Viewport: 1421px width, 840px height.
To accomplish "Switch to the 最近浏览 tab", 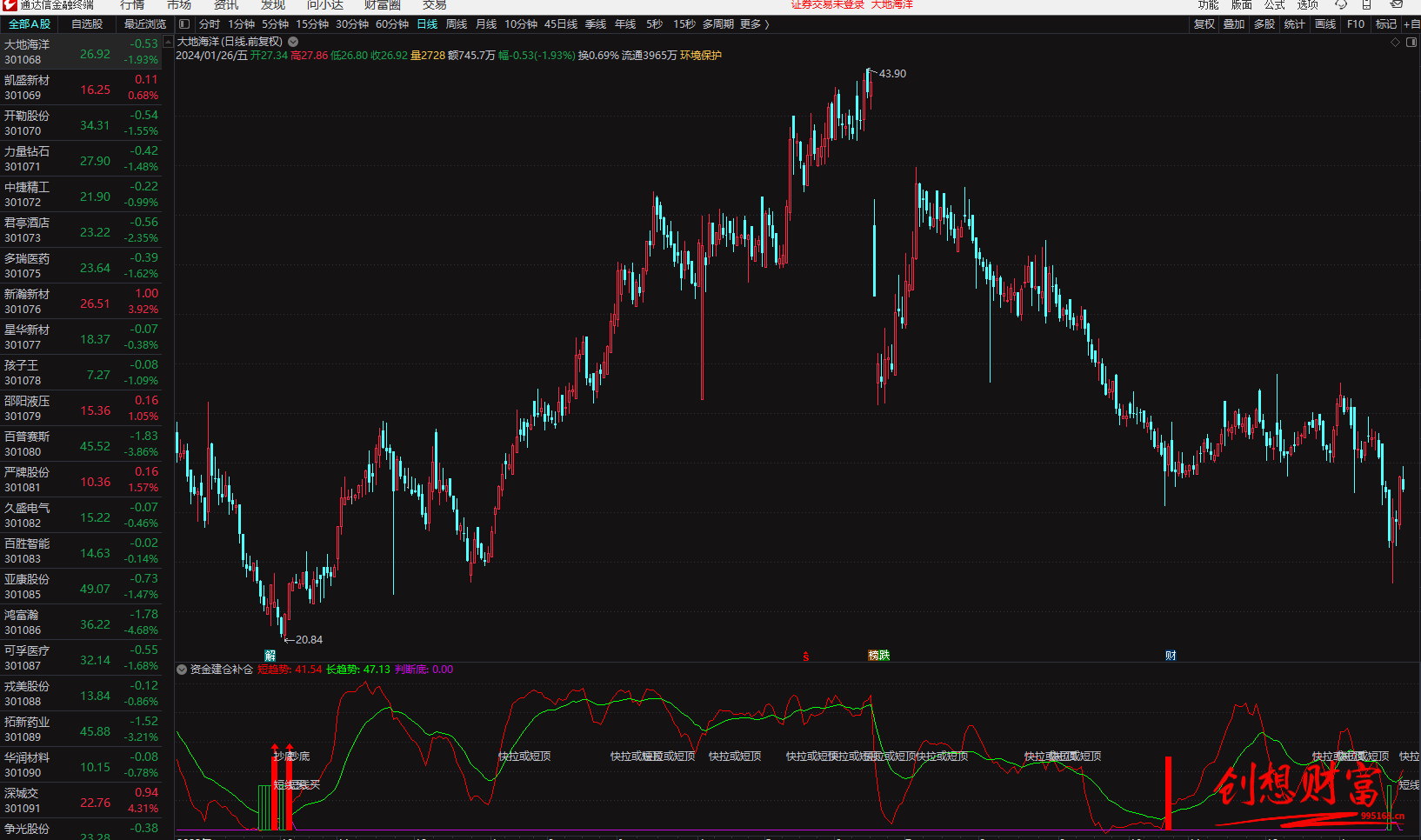I will coord(145,24).
